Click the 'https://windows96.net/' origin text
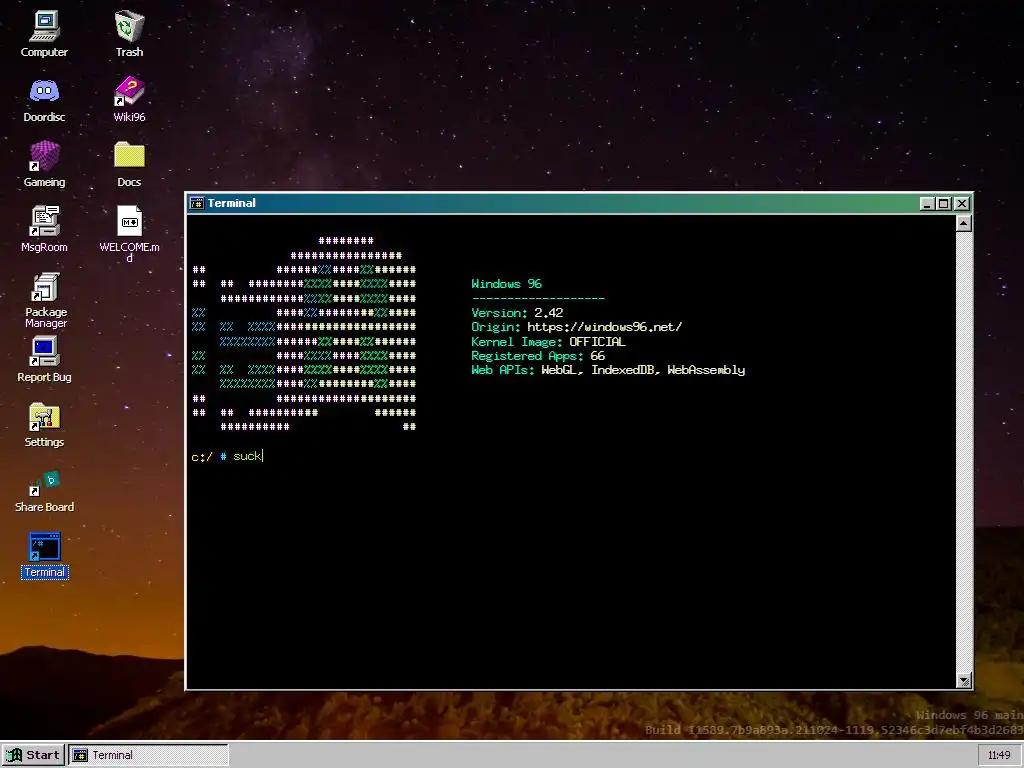This screenshot has height=768, width=1024. [x=605, y=327]
